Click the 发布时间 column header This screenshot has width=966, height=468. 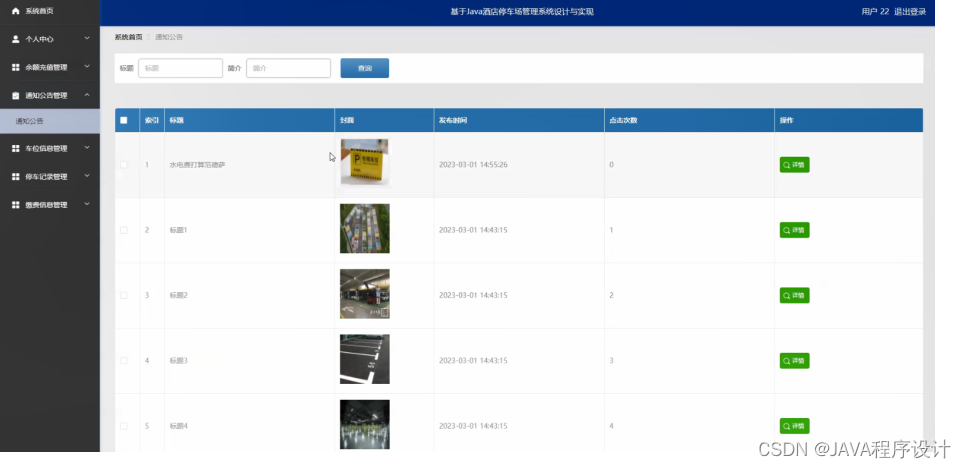coord(519,120)
